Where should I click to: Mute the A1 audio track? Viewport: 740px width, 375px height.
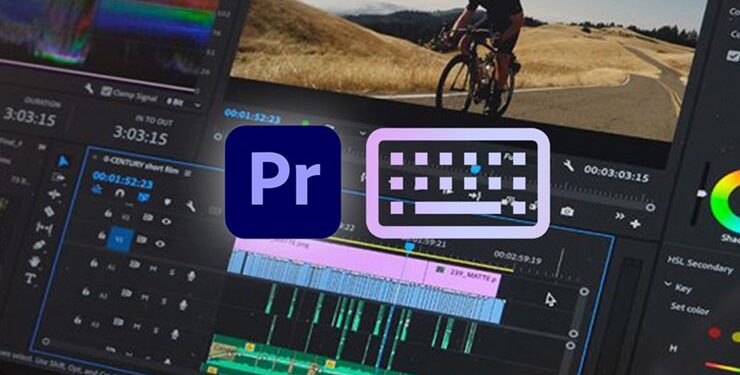tap(153, 268)
